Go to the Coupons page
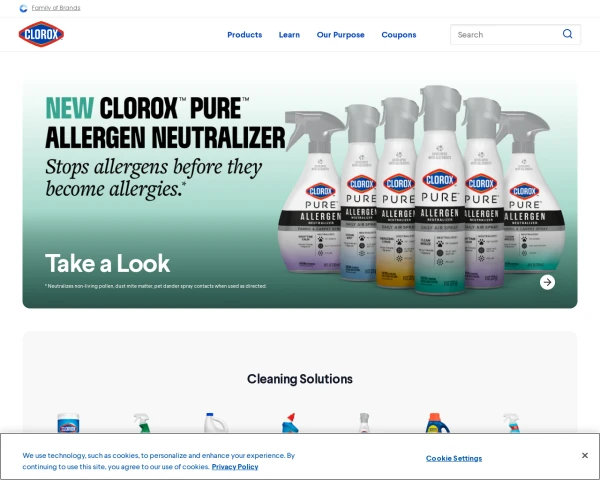 coord(399,35)
